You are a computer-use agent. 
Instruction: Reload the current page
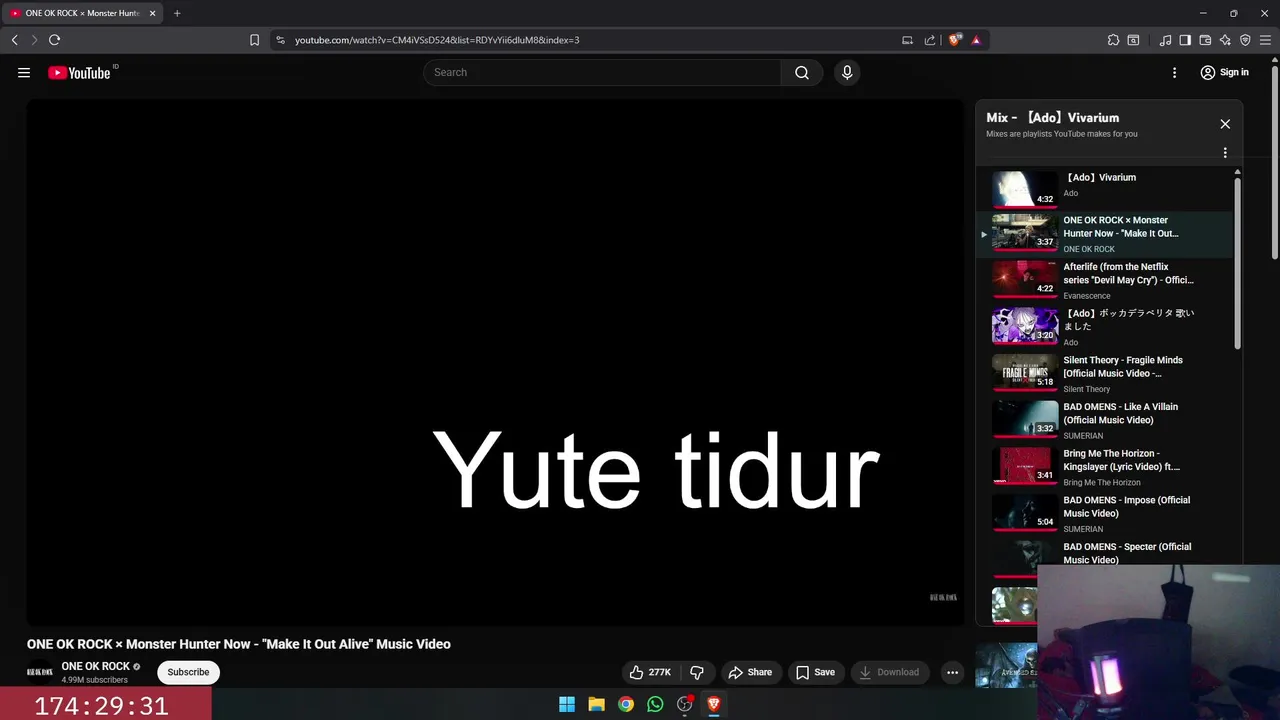point(54,40)
